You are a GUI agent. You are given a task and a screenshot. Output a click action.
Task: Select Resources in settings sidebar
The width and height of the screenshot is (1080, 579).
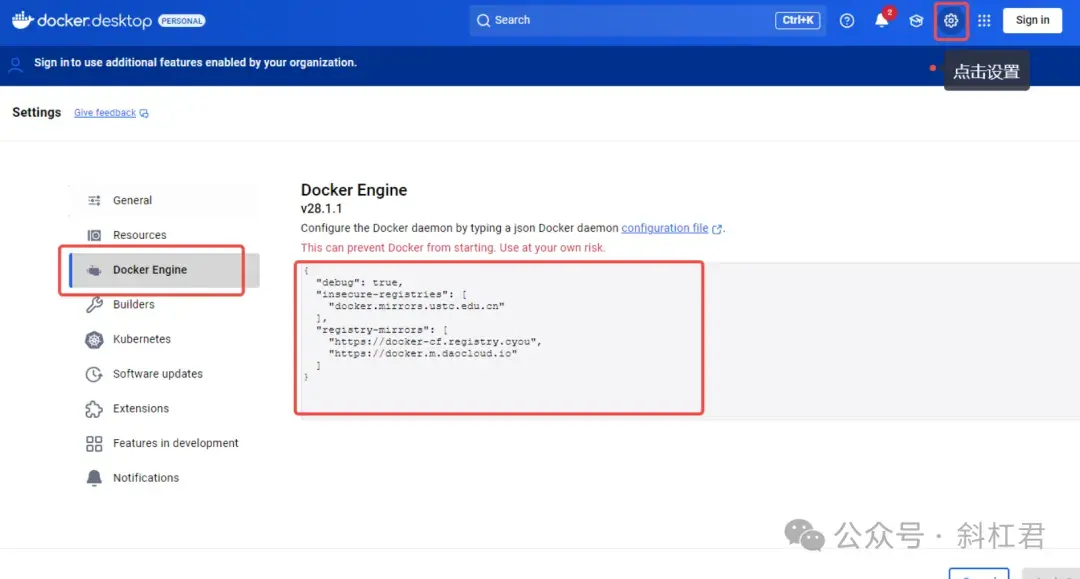pyautogui.click(x=139, y=236)
